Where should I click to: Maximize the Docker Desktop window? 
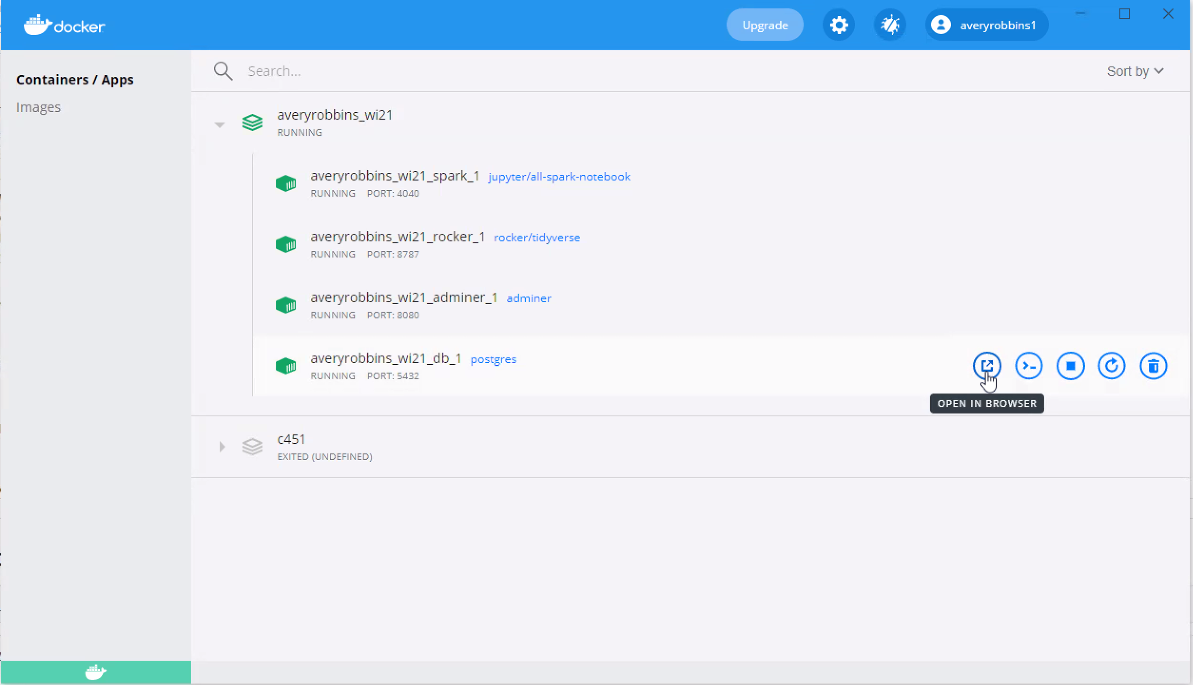tap(1125, 14)
